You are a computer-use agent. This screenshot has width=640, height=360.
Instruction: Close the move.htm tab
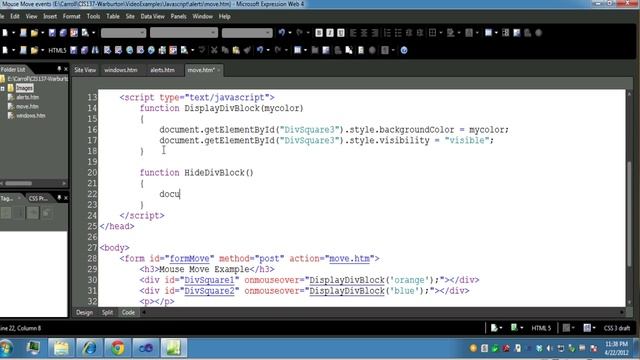tap(219, 70)
